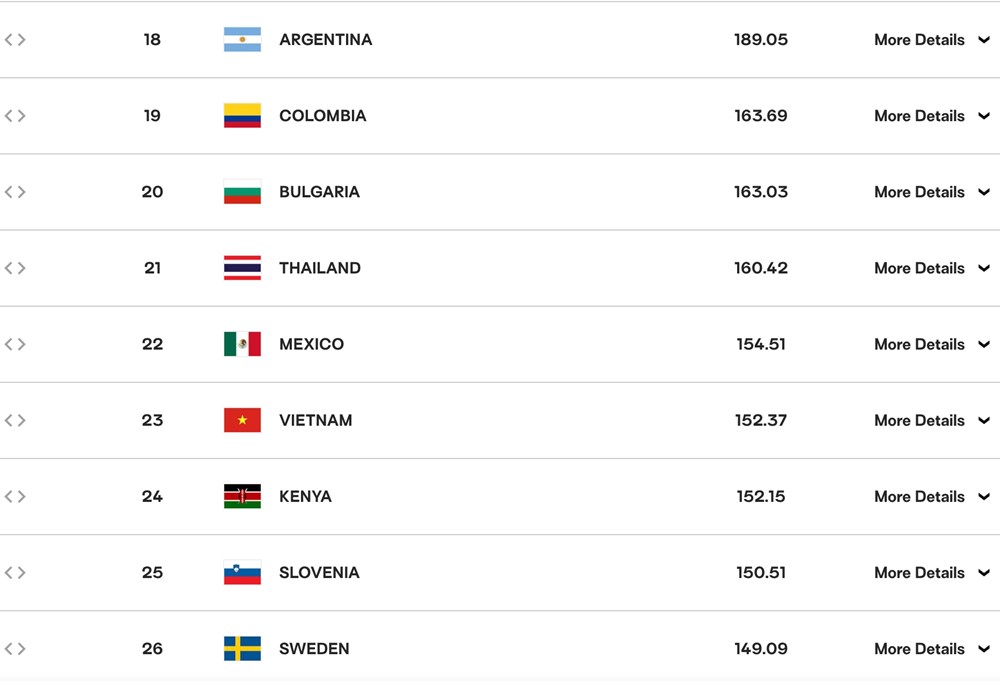Click rank number 20 for Bulgaria
The image size is (1000, 681).
point(152,192)
